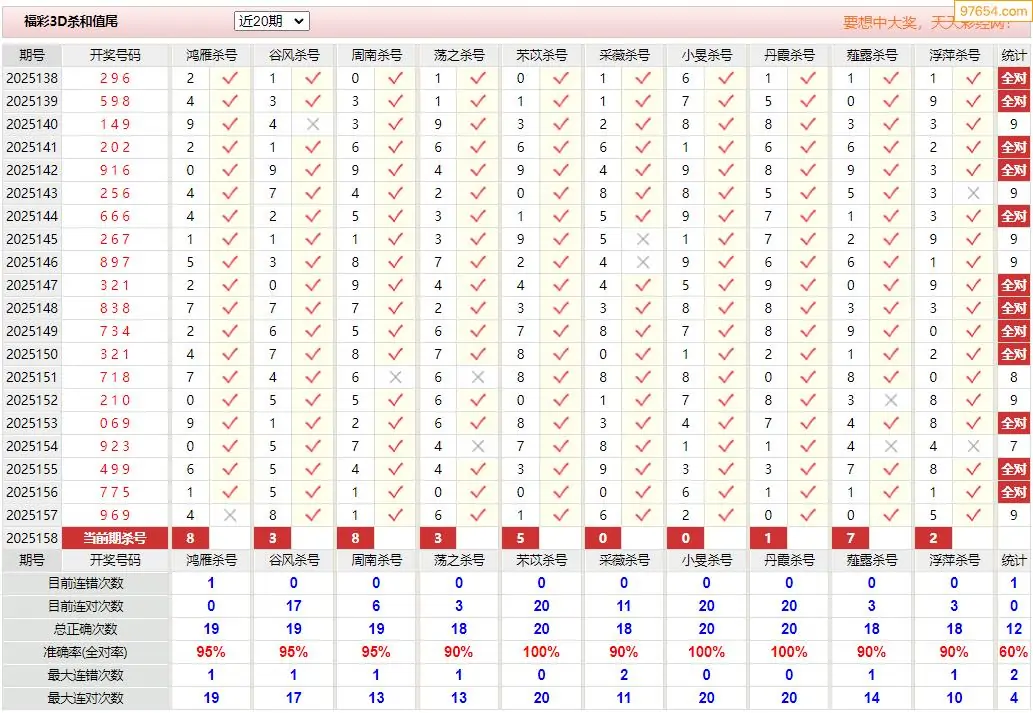
Task: Click the 总正确次数 row label
Action: 86,629
